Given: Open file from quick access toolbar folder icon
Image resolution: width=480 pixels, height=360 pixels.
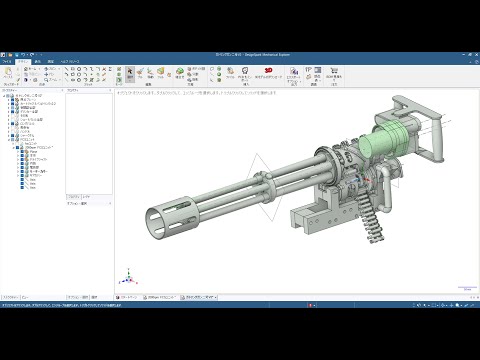Looking at the screenshot, I should click(10, 55).
